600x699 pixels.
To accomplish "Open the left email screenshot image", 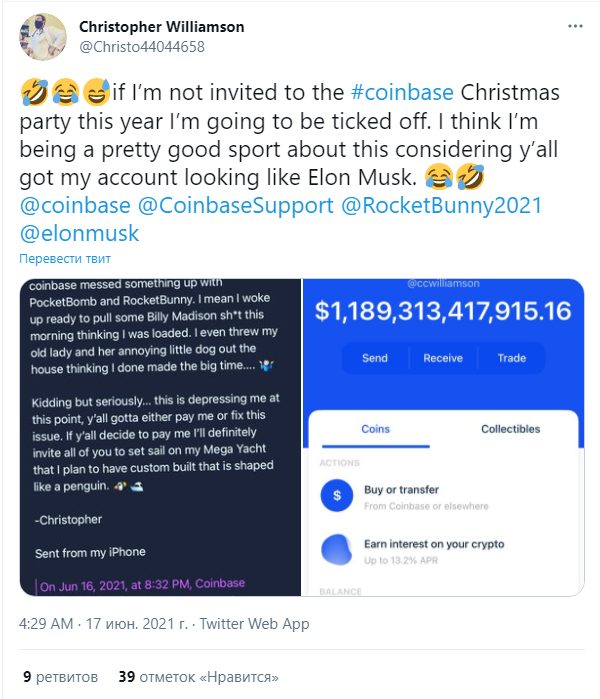I will tap(160, 437).
